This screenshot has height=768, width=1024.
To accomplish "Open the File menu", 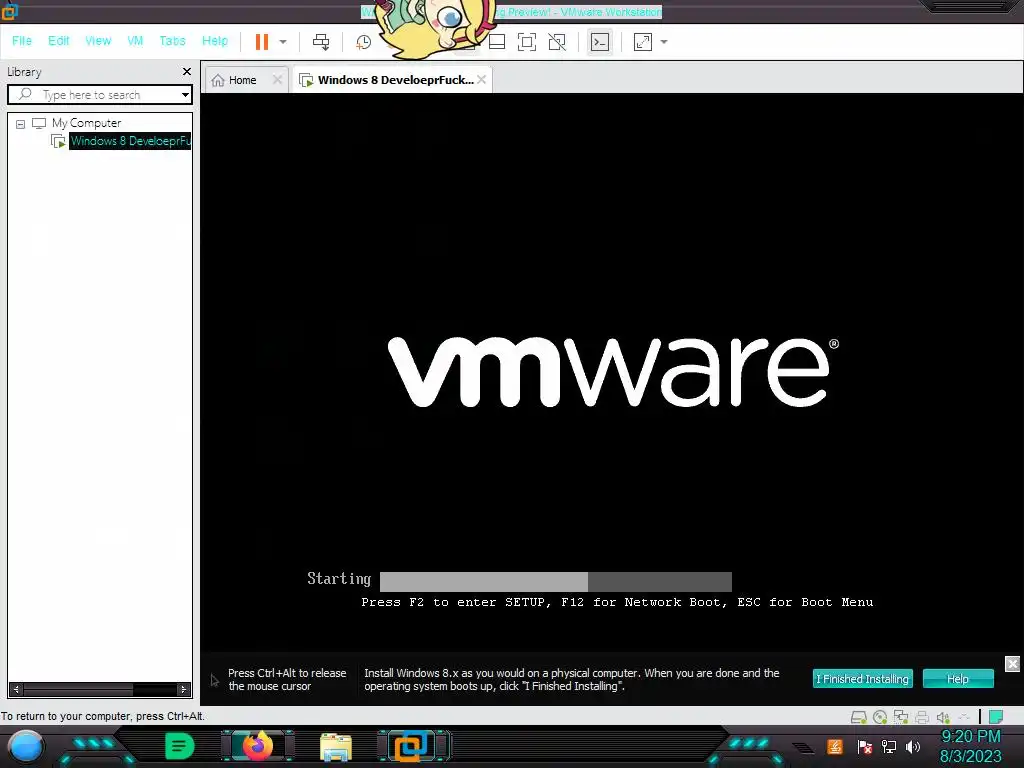I will (x=22, y=40).
